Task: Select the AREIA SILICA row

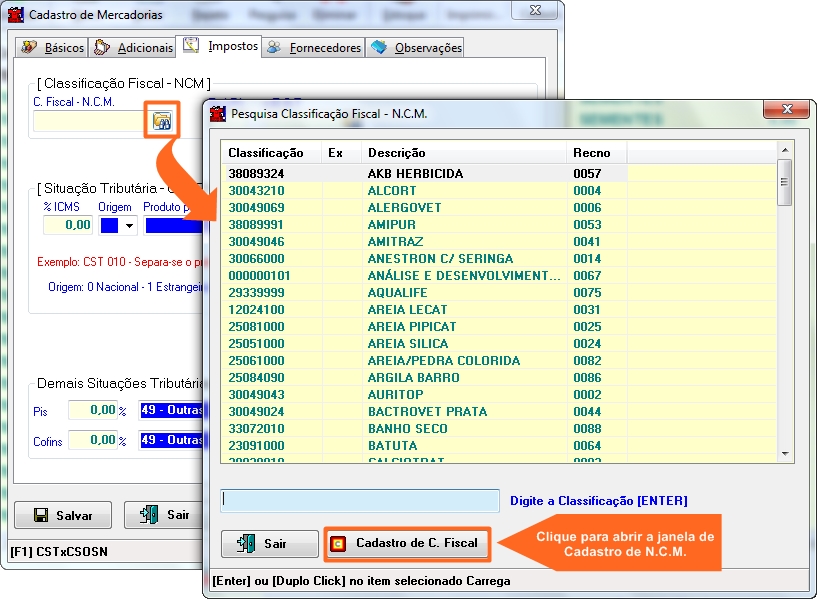Action: (499, 344)
